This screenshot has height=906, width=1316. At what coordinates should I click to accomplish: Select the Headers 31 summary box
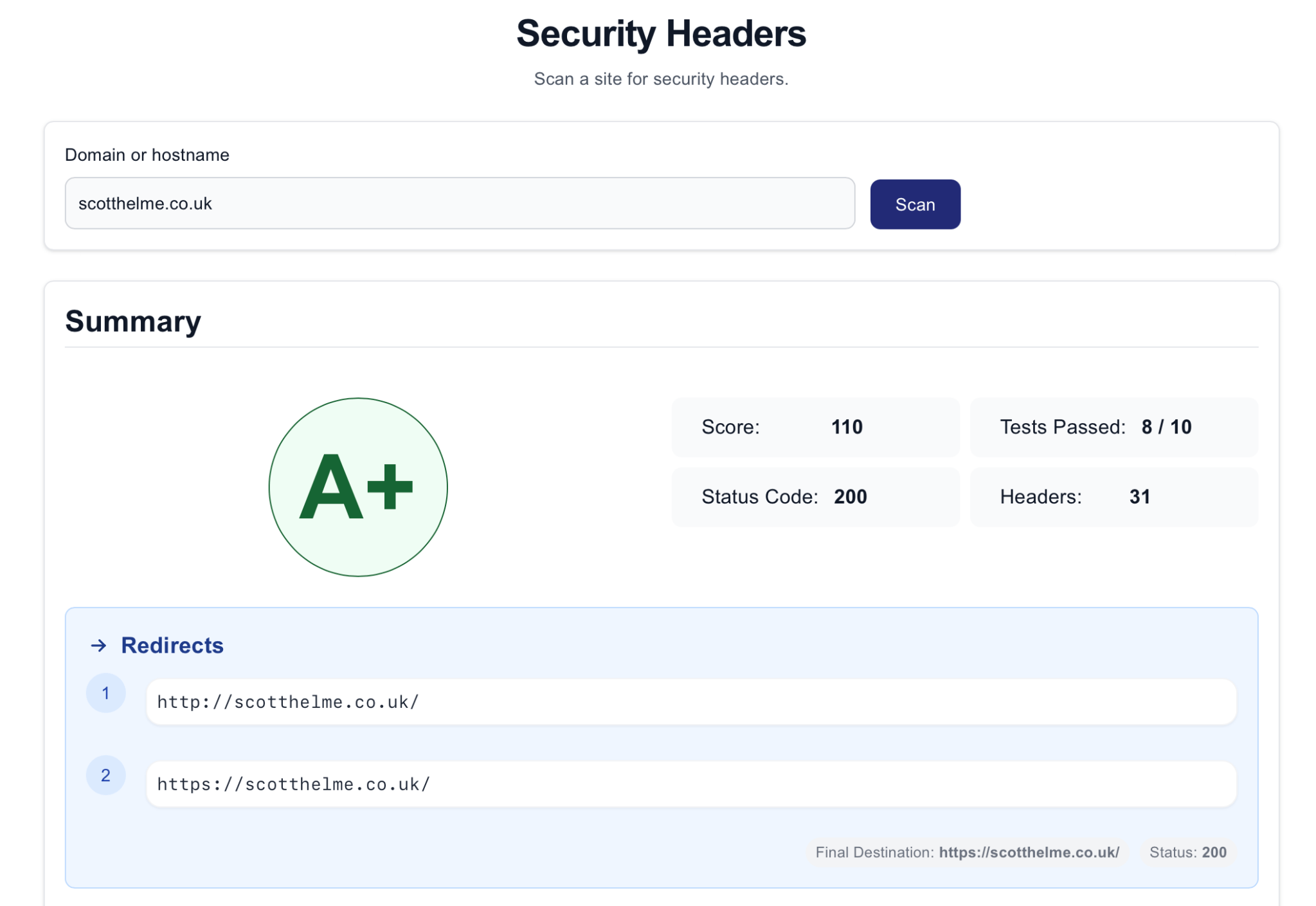tap(1113, 496)
